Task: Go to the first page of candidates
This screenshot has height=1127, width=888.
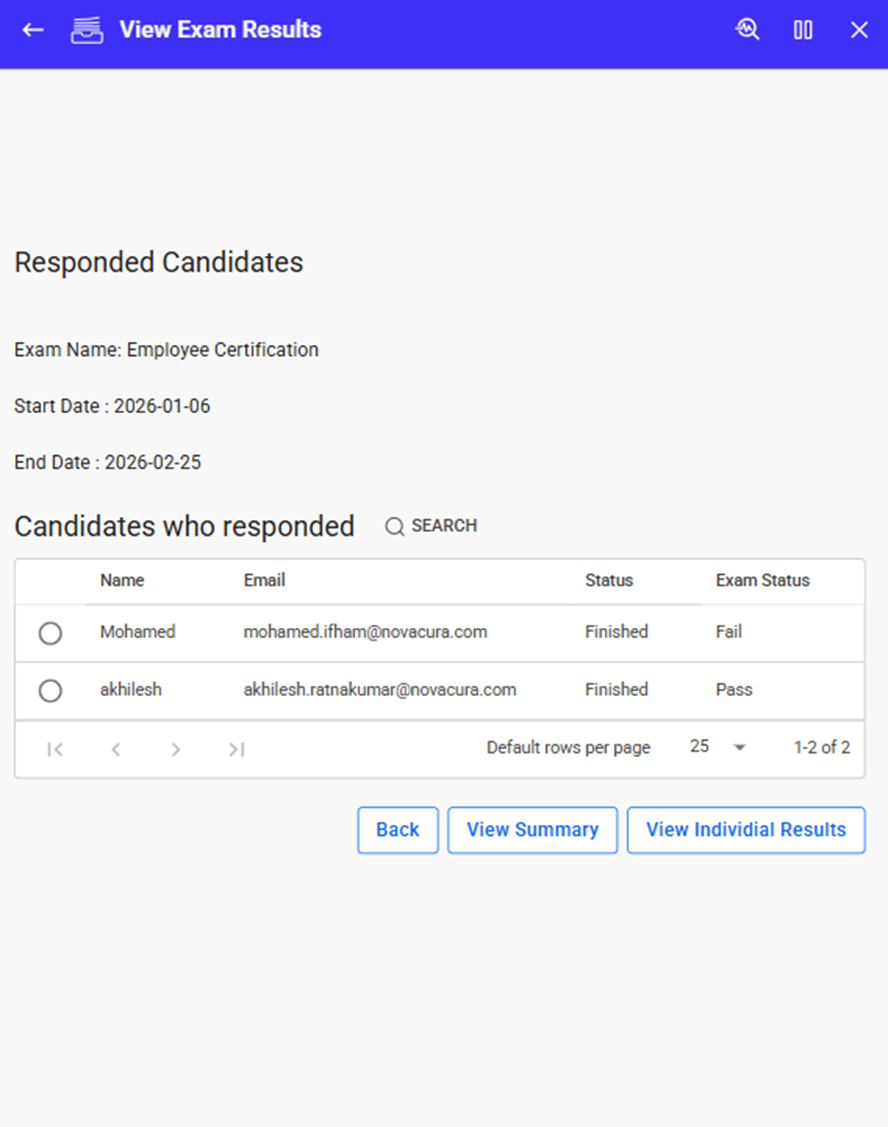Action: pyautogui.click(x=55, y=749)
